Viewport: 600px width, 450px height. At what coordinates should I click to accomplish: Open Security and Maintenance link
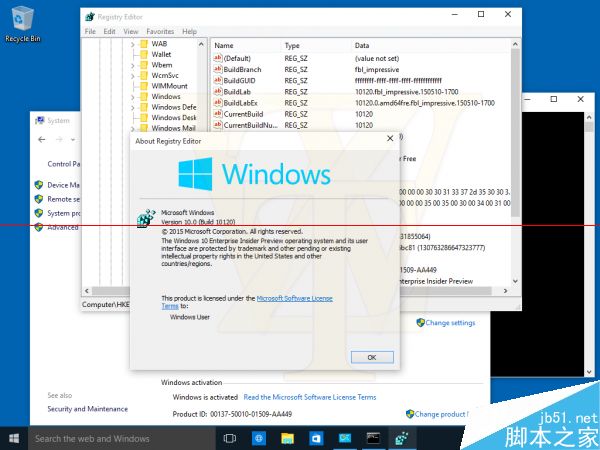88,409
